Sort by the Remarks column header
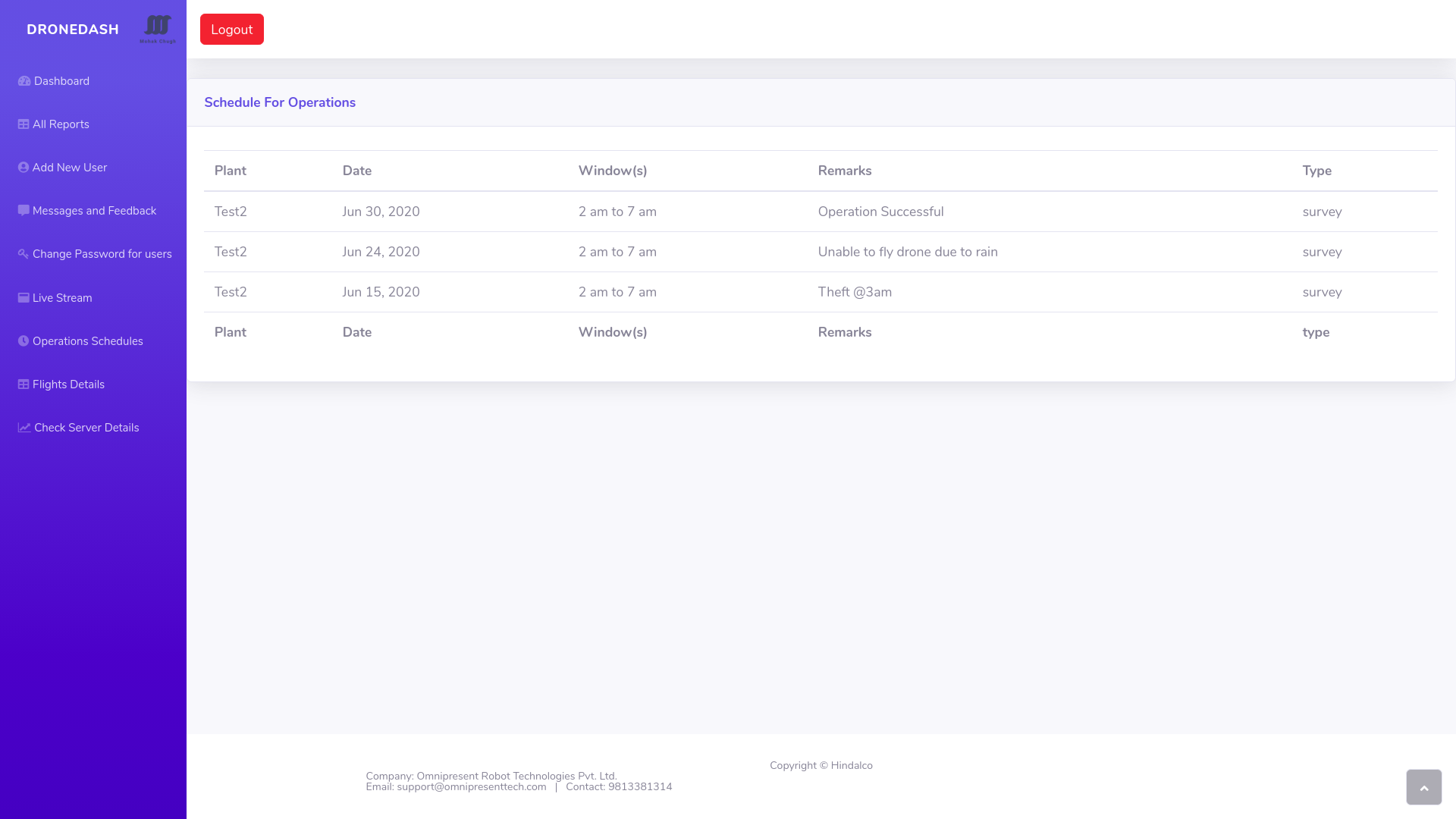This screenshot has height=819, width=1456. [845, 171]
